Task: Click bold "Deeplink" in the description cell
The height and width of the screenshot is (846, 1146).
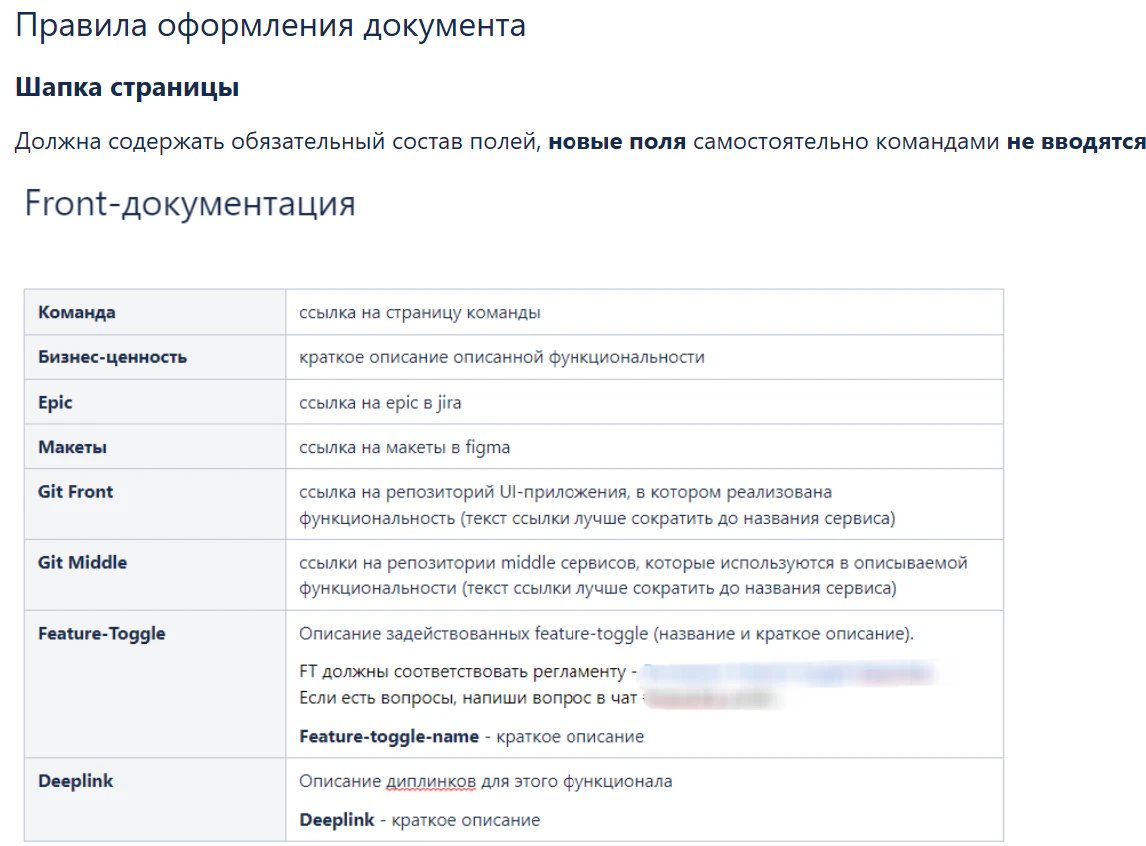Action: [336, 820]
